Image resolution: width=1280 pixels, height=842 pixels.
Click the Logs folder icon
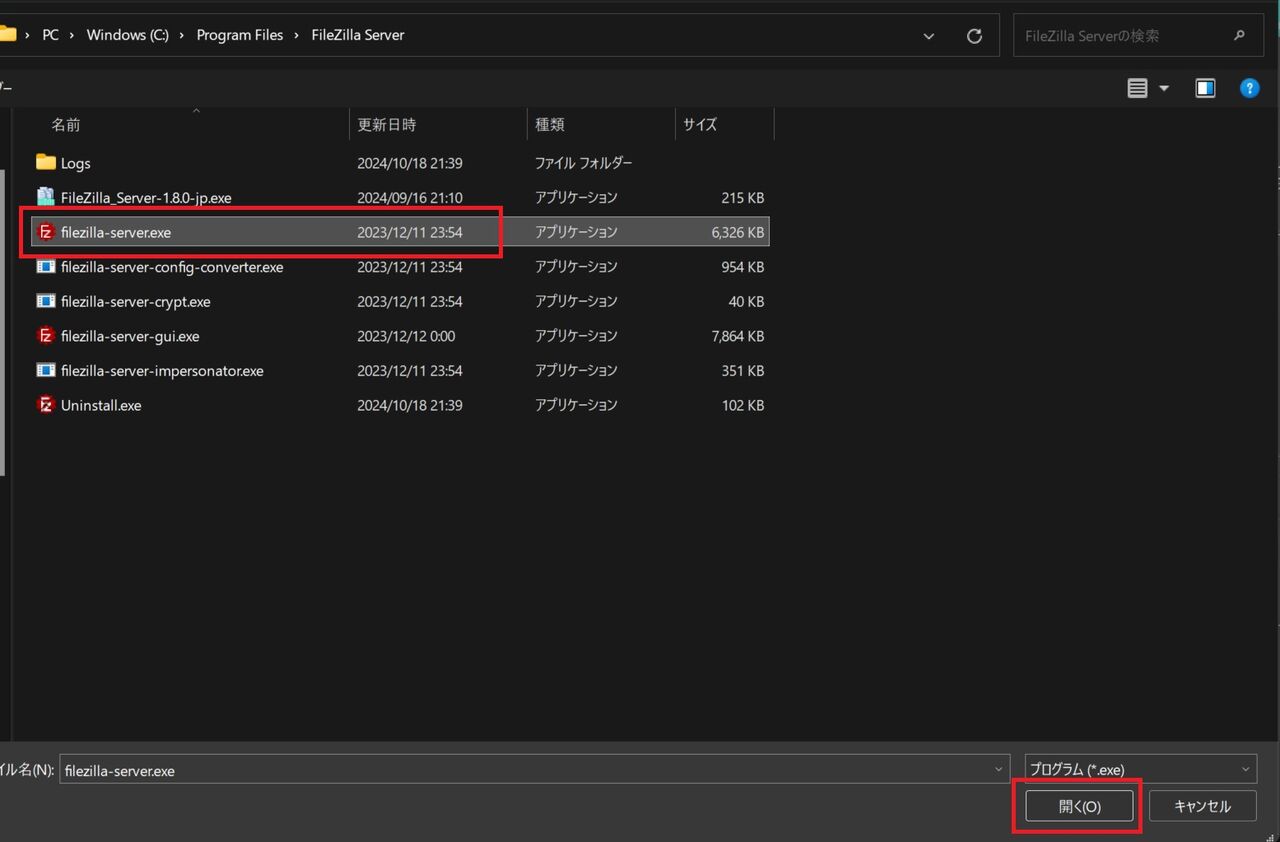(45, 162)
